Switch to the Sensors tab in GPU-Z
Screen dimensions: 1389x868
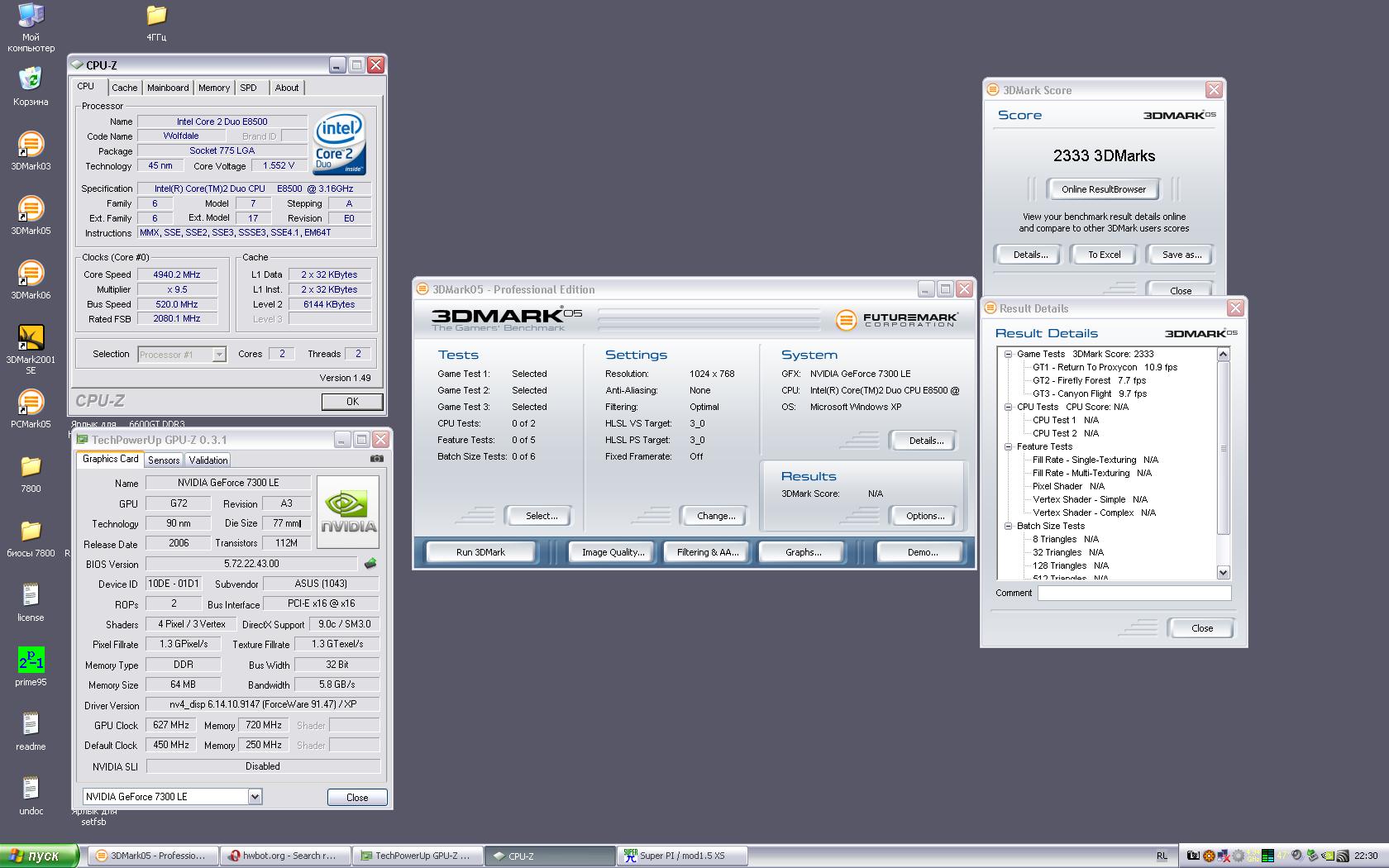(x=164, y=460)
